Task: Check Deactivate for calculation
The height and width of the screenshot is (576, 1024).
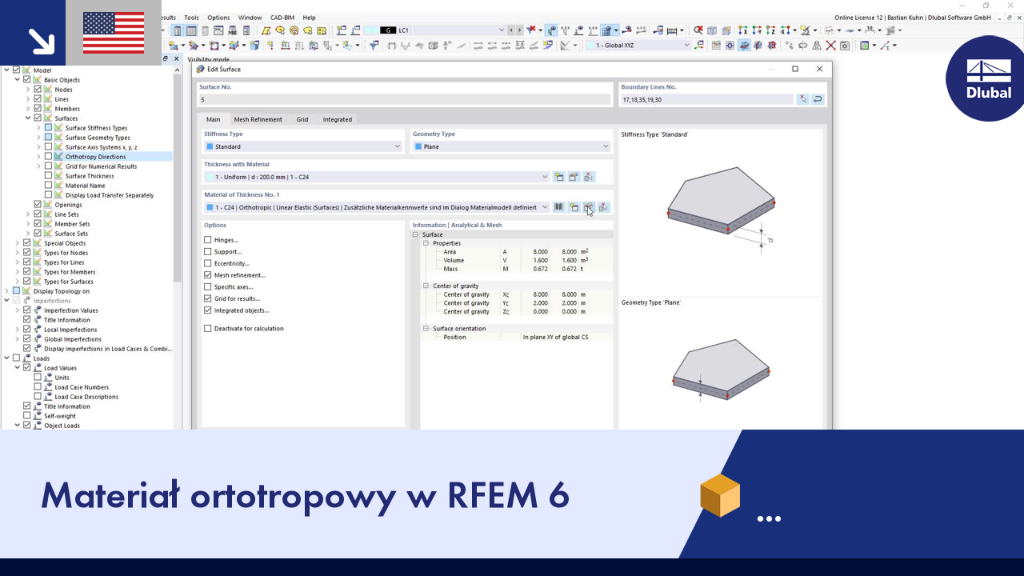Action: 208,328
